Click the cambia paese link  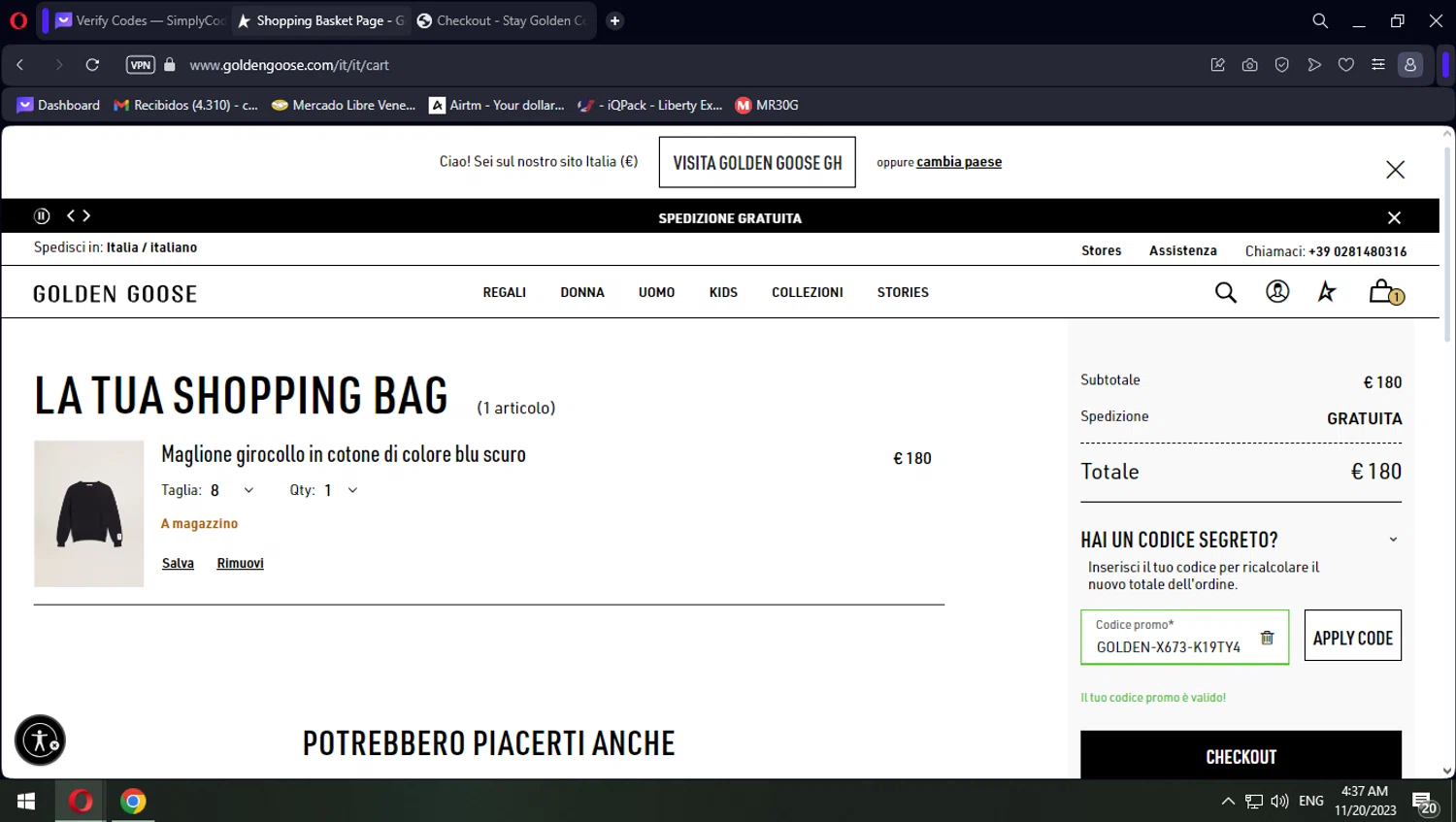click(x=959, y=162)
